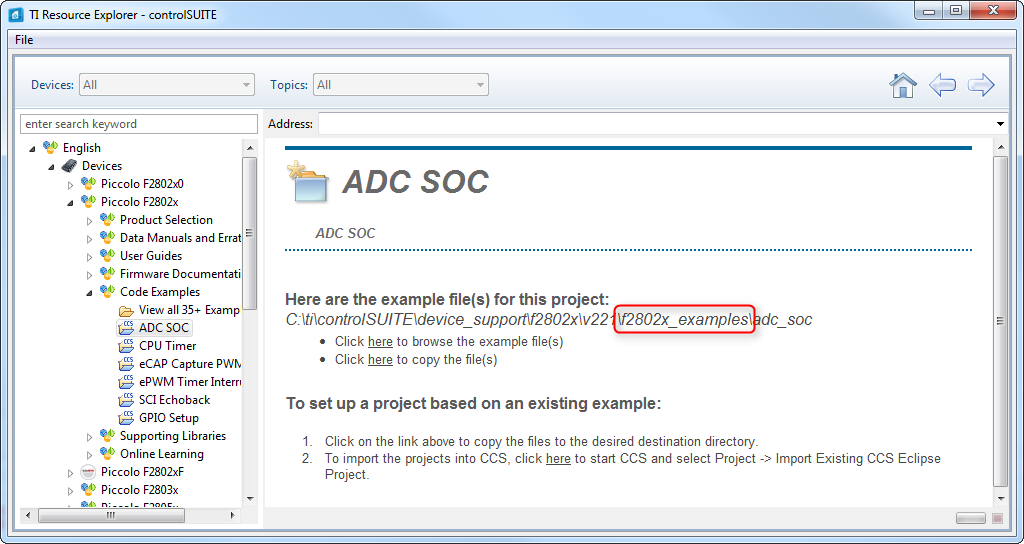The height and width of the screenshot is (544, 1024).
Task: Go to the Home page icon
Action: 903,85
